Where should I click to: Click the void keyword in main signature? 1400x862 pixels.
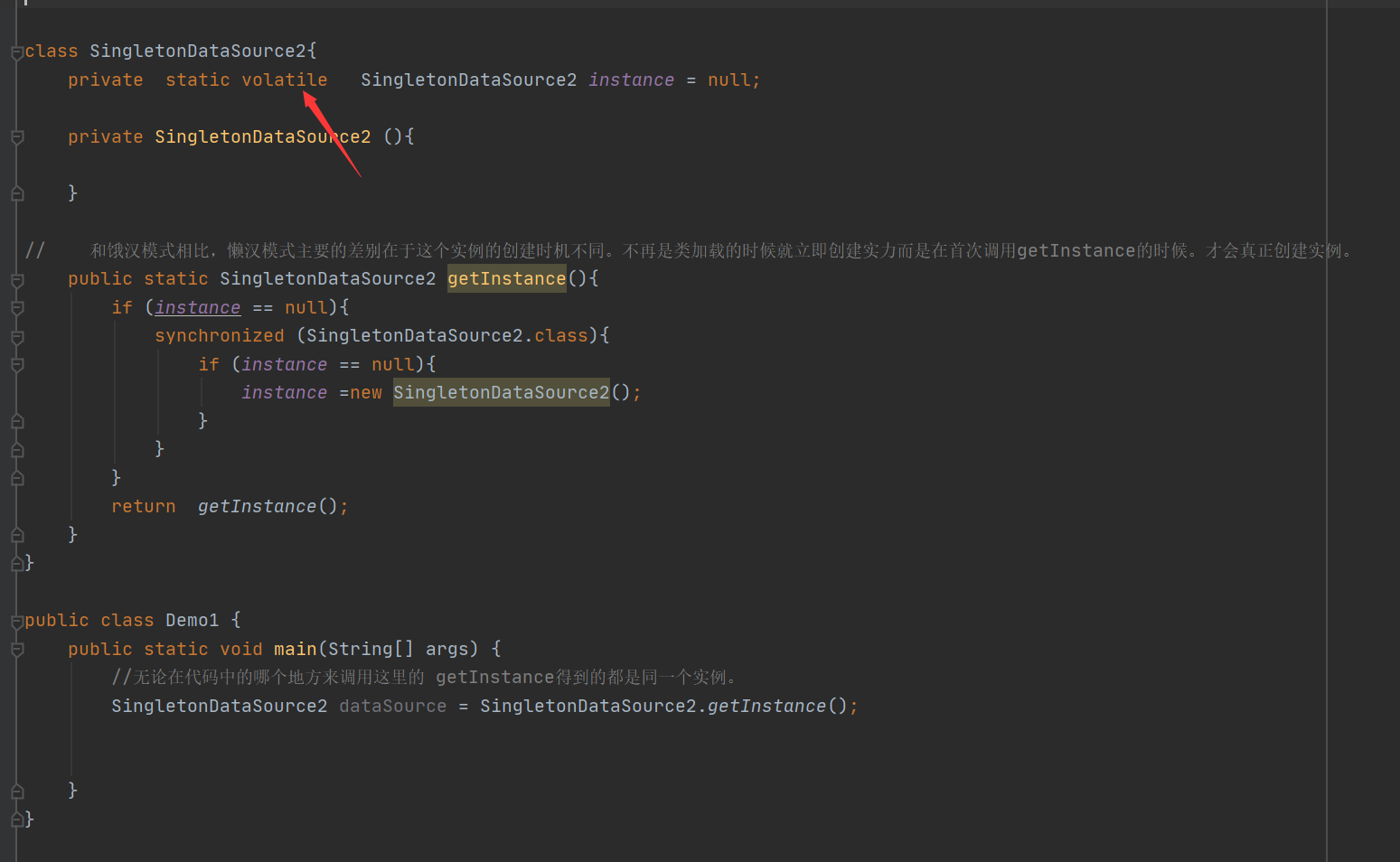tap(241, 649)
